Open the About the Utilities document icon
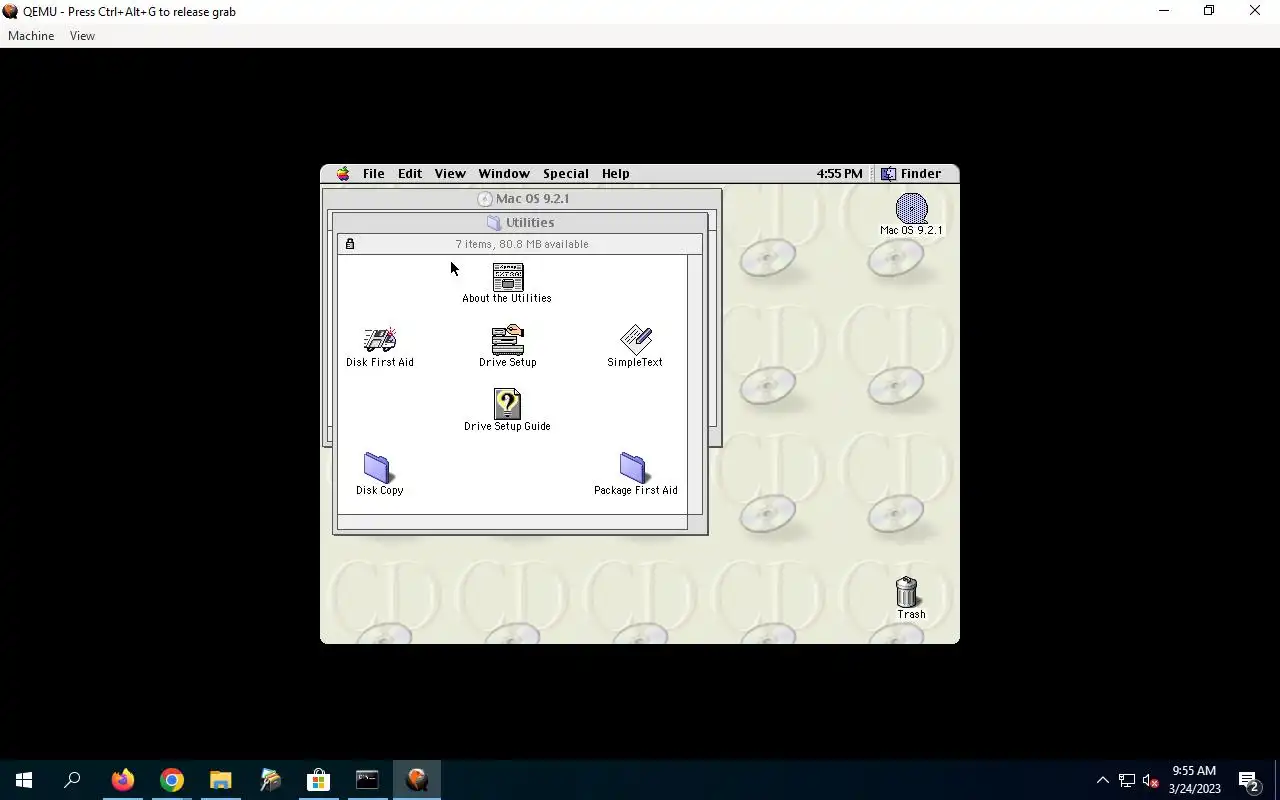1280x800 pixels. [508, 277]
